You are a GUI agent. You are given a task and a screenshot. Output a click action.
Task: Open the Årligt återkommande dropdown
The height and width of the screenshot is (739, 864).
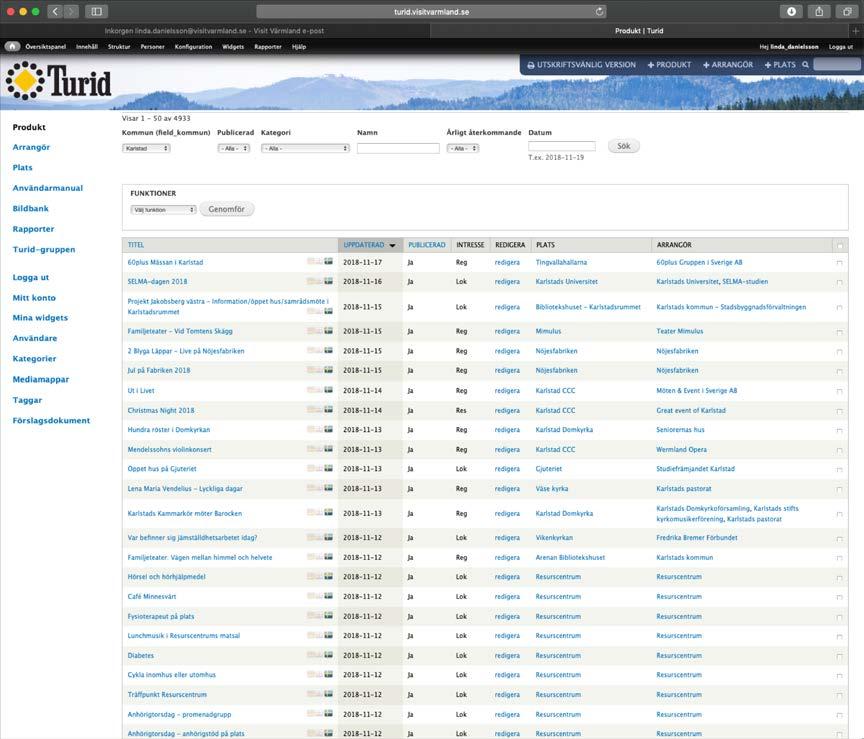coord(463,148)
